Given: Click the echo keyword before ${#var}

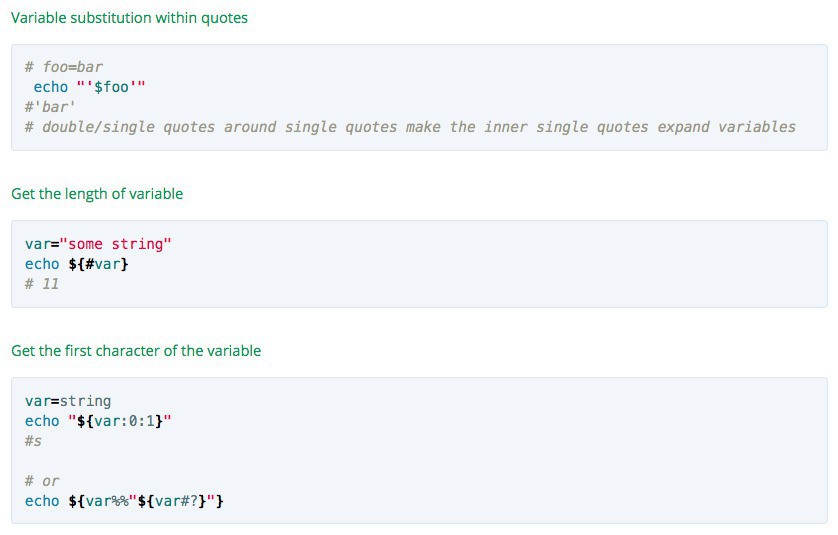Looking at the screenshot, I should click(x=42, y=264).
